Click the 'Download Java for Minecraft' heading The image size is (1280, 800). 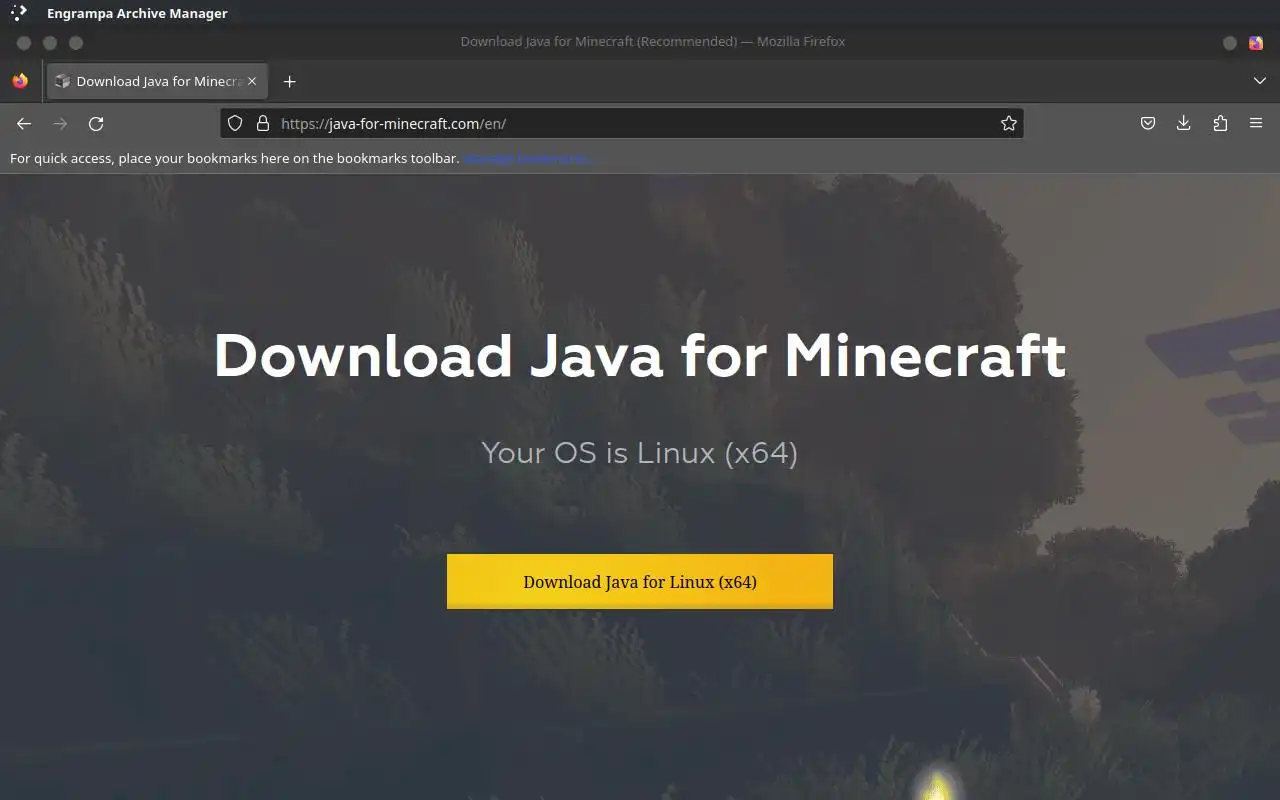tap(640, 355)
